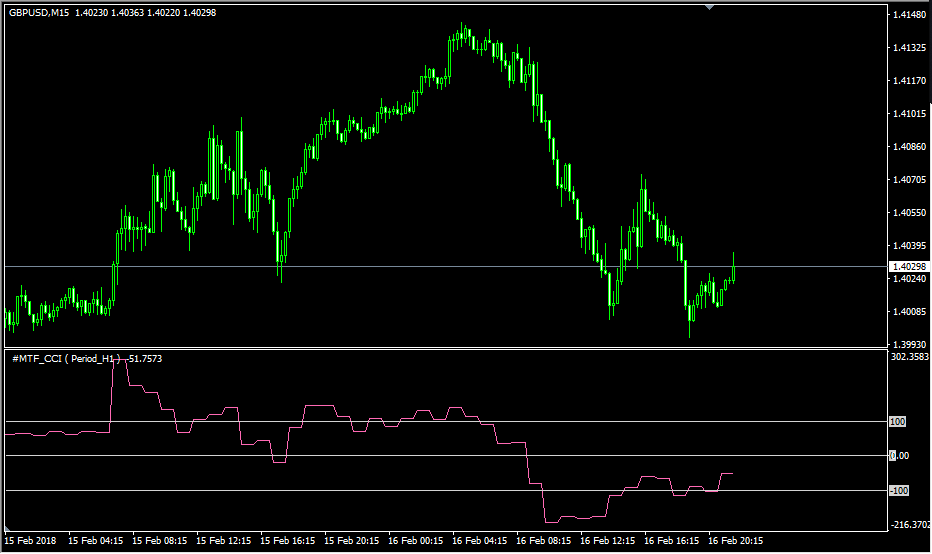This screenshot has height=554, width=932.
Task: Select the CCI 100 level label
Action: click(897, 422)
